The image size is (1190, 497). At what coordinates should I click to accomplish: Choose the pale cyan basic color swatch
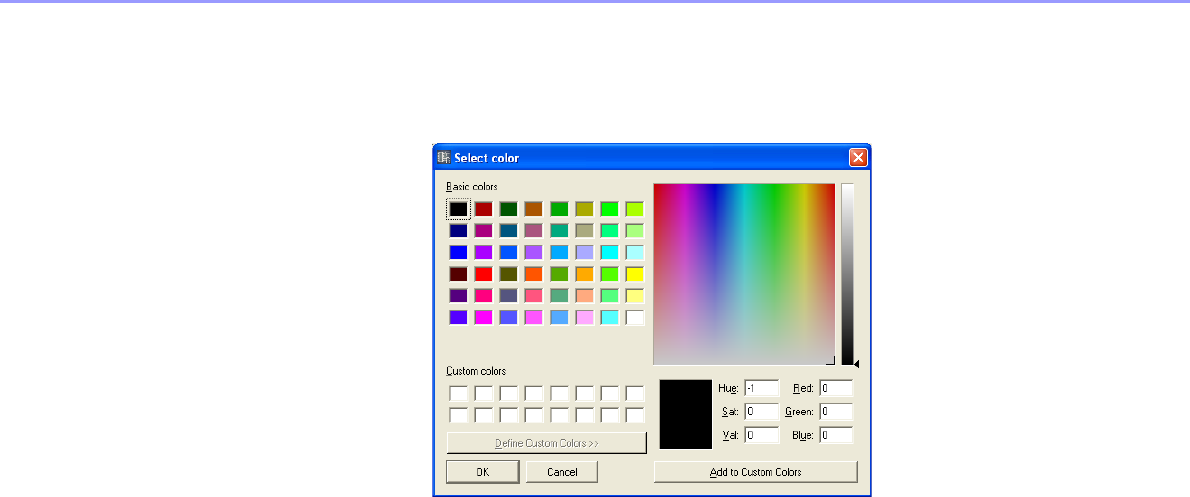point(634,253)
